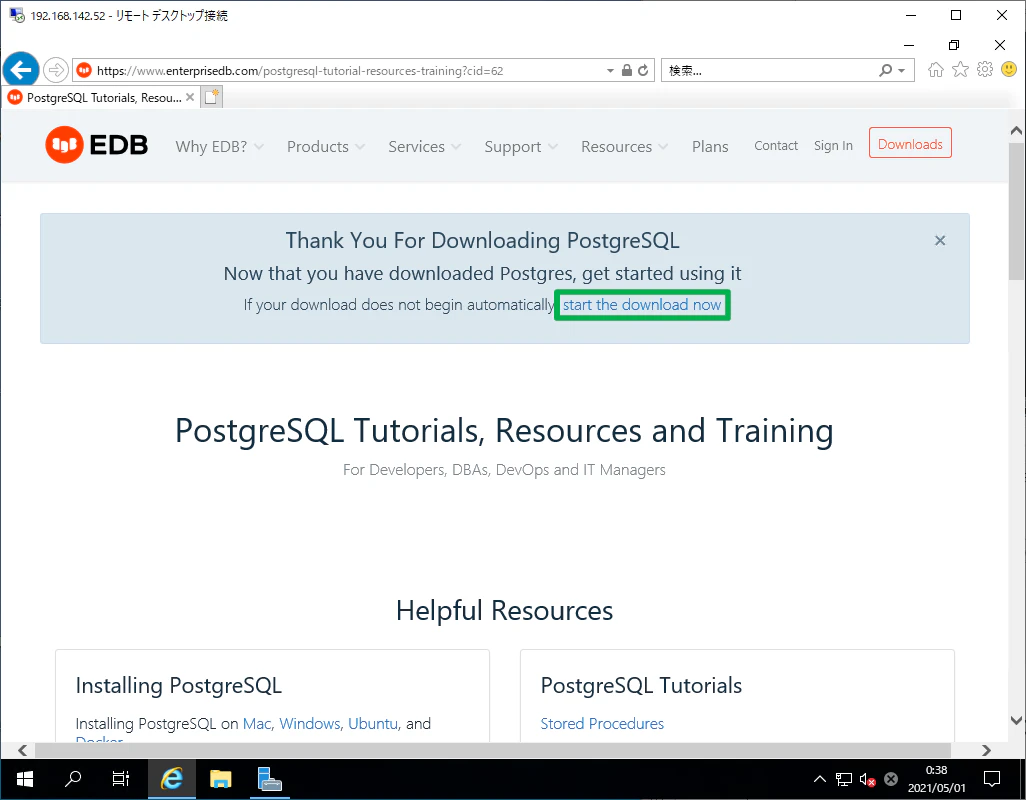The width and height of the screenshot is (1026, 800).
Task: Click the muted volume icon in tray
Action: point(868,779)
